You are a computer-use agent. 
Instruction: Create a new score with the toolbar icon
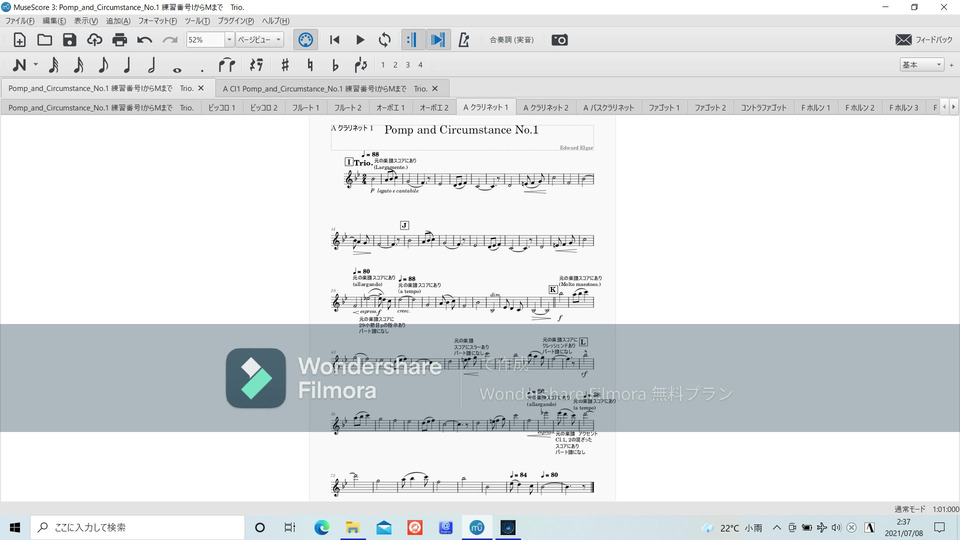tap(20, 40)
